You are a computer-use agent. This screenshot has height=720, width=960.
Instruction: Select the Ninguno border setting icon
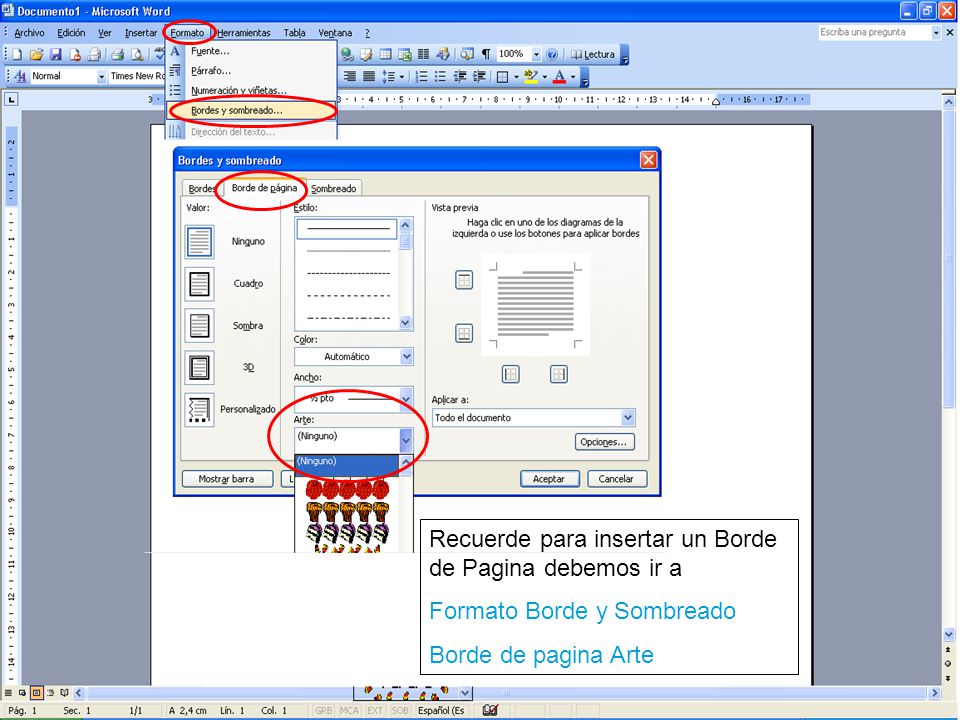(x=200, y=241)
